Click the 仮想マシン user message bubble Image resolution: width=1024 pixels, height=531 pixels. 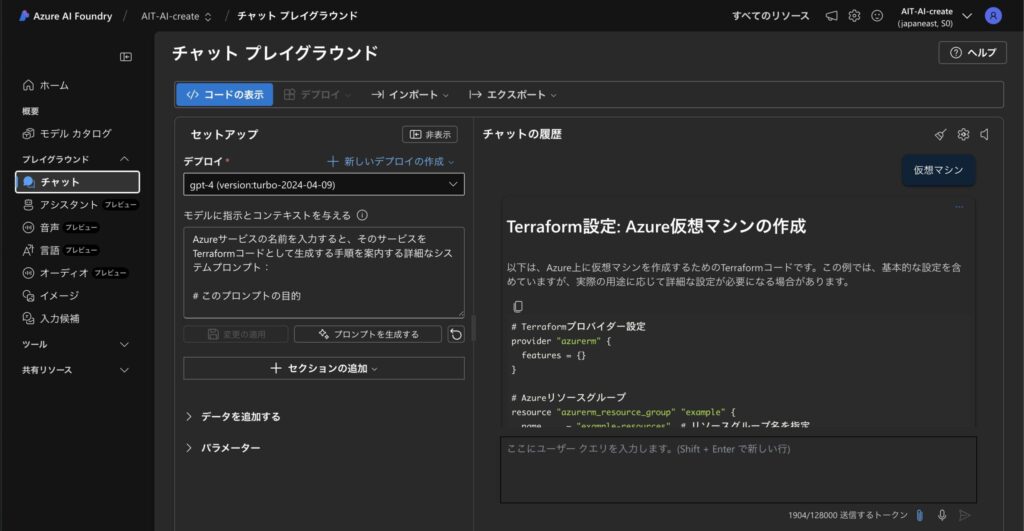(938, 170)
